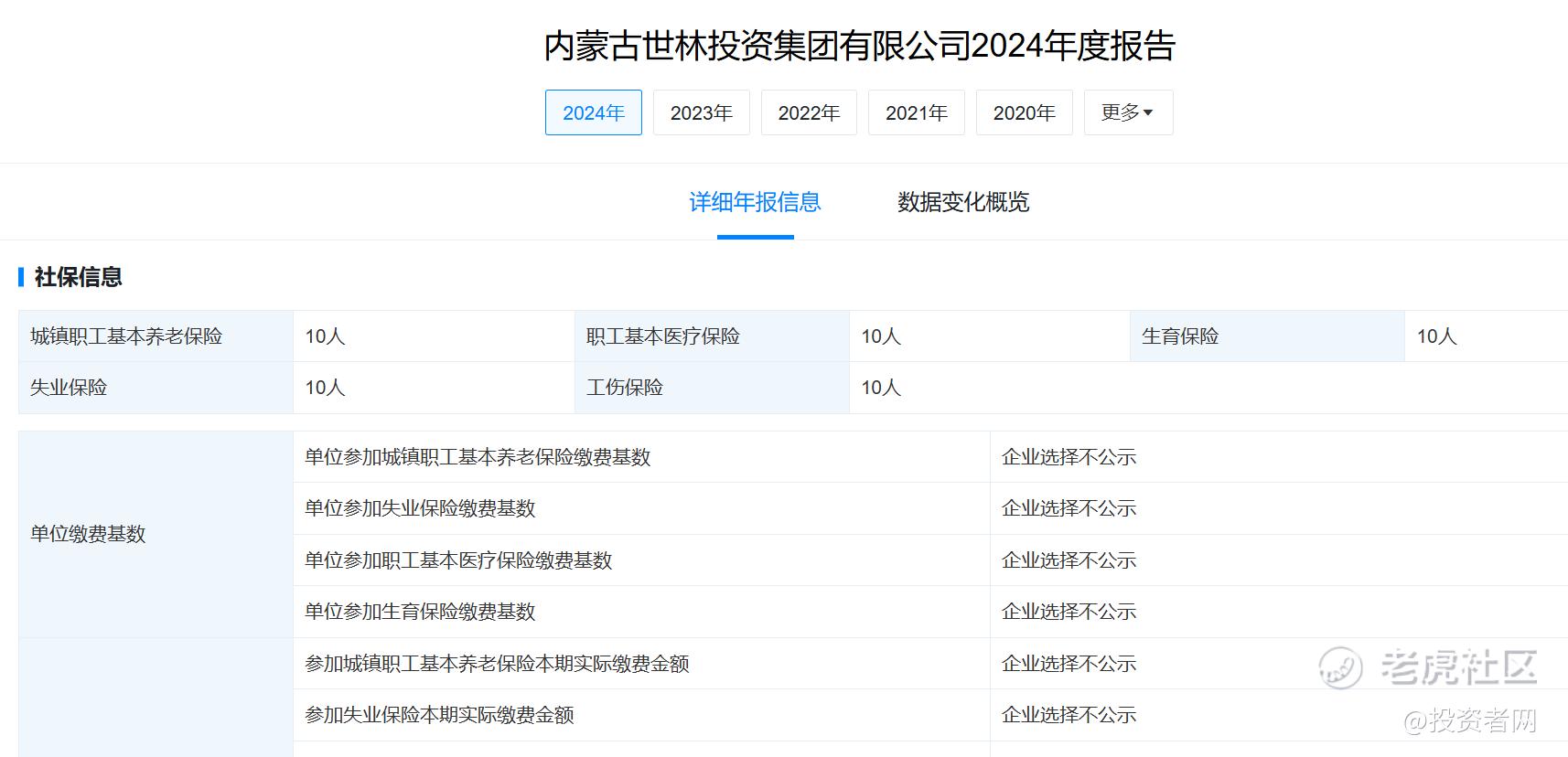Select the 职工基本医疗保险 label cell

712,336
